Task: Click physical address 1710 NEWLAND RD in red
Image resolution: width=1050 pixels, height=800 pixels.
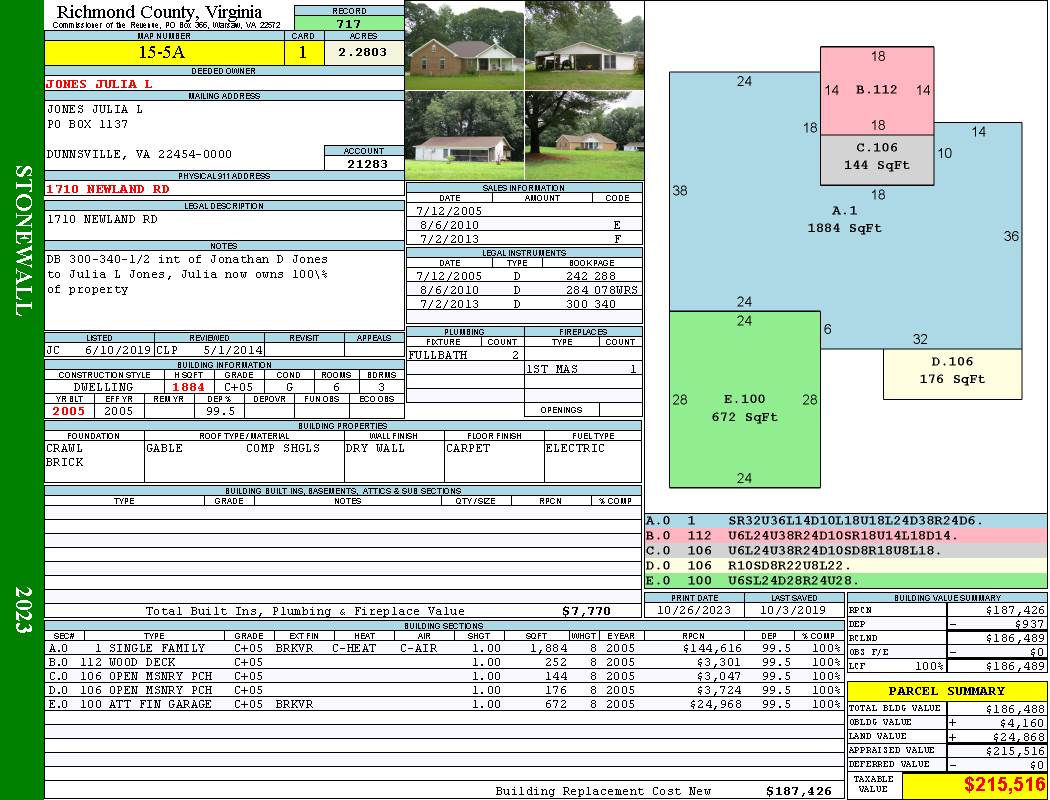Action: click(107, 189)
